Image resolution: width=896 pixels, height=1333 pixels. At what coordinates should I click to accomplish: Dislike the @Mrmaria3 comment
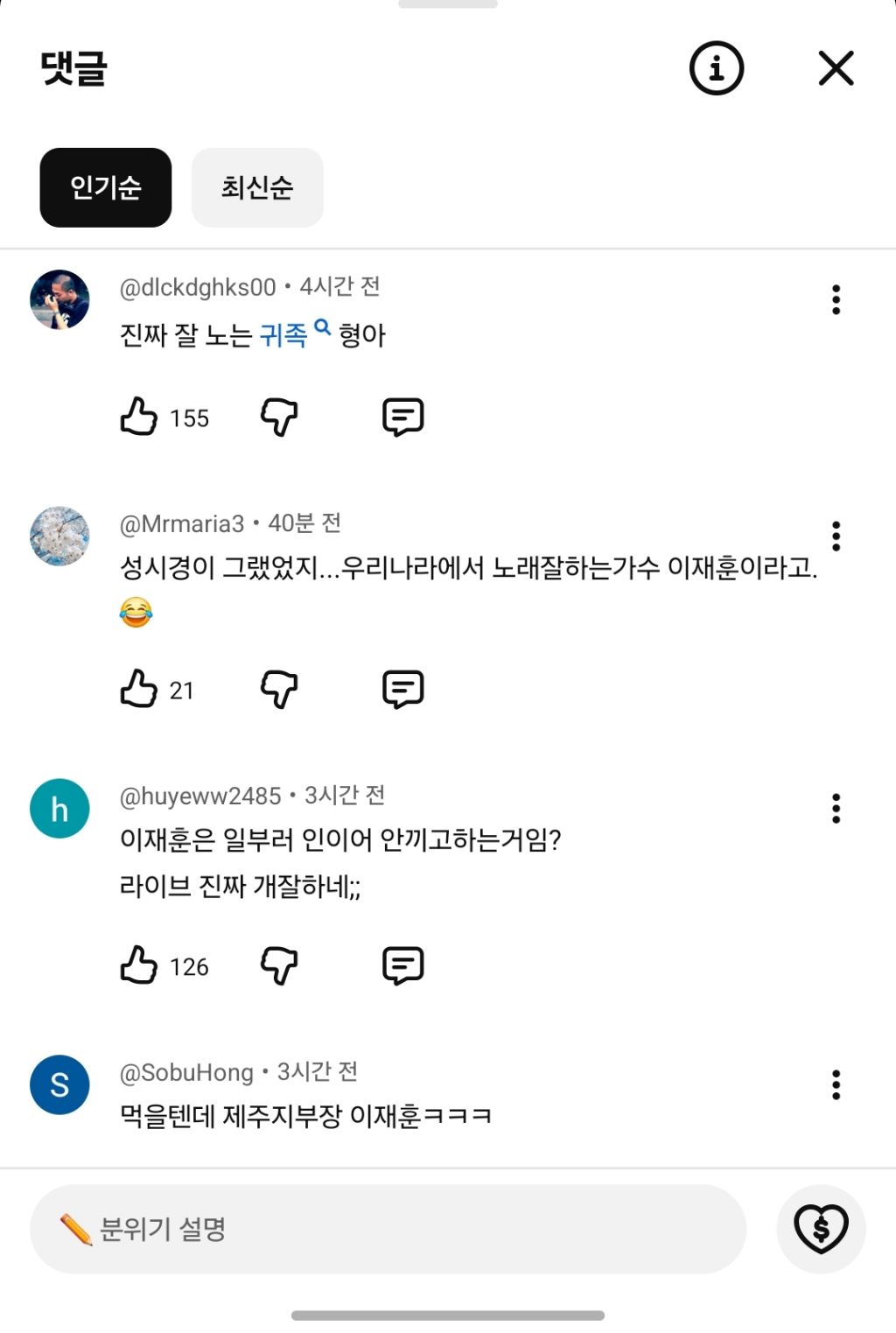[279, 689]
